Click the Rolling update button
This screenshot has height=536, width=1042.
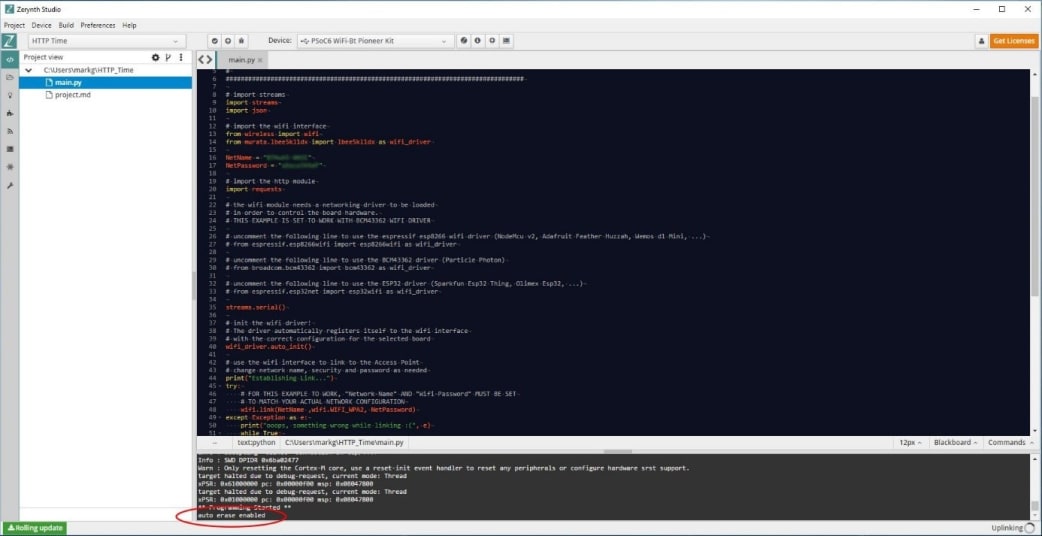coord(34,528)
